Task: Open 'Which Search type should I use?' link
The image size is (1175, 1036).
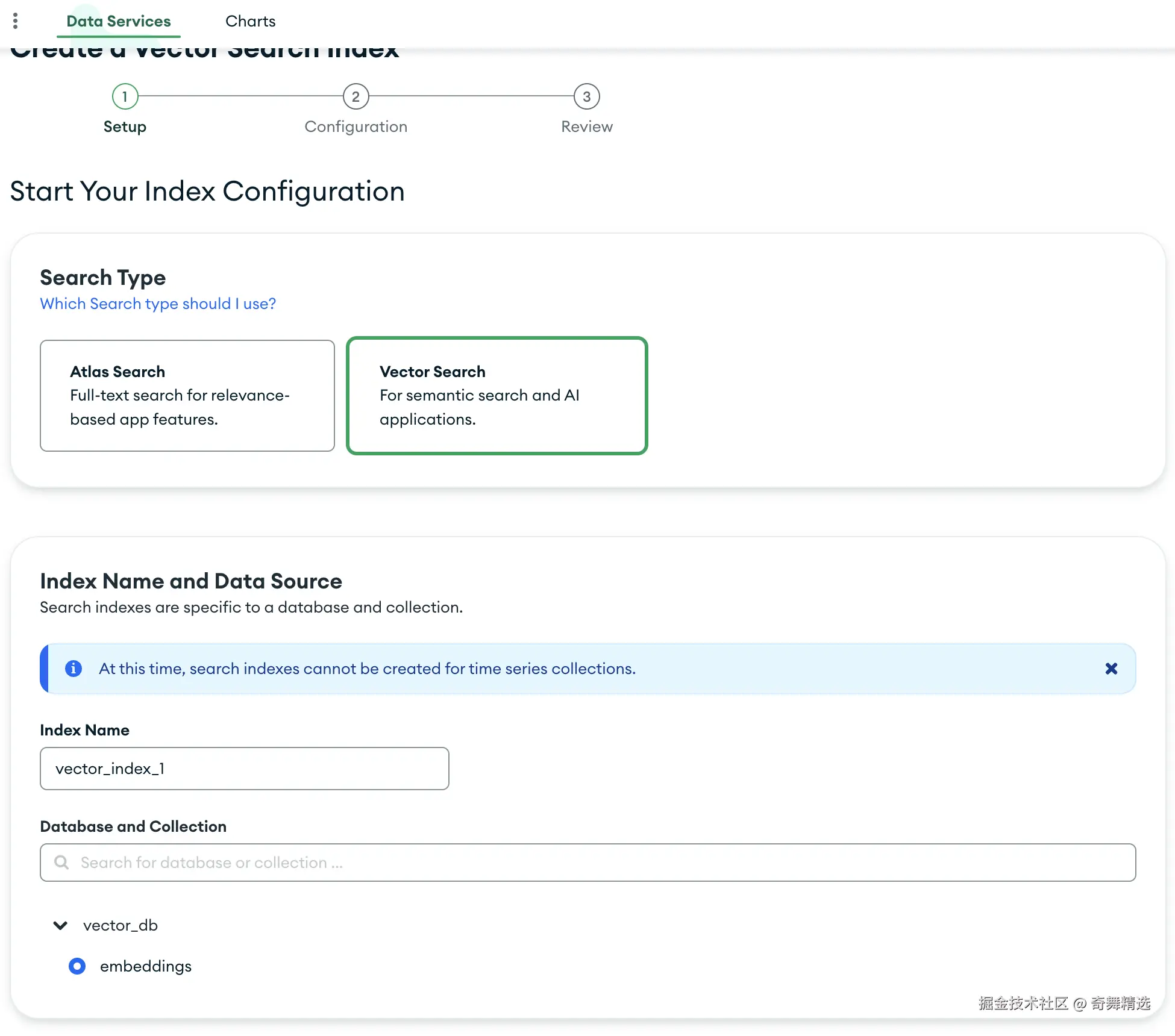Action: [x=158, y=304]
